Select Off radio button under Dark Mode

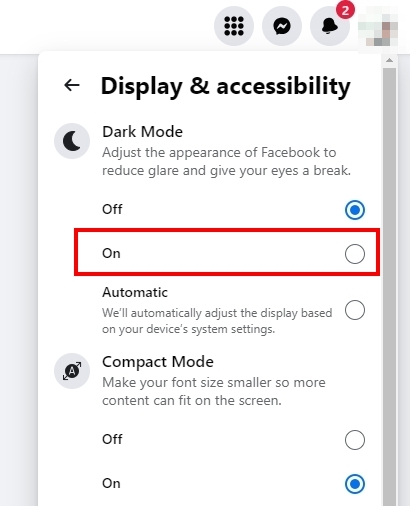coord(355,210)
